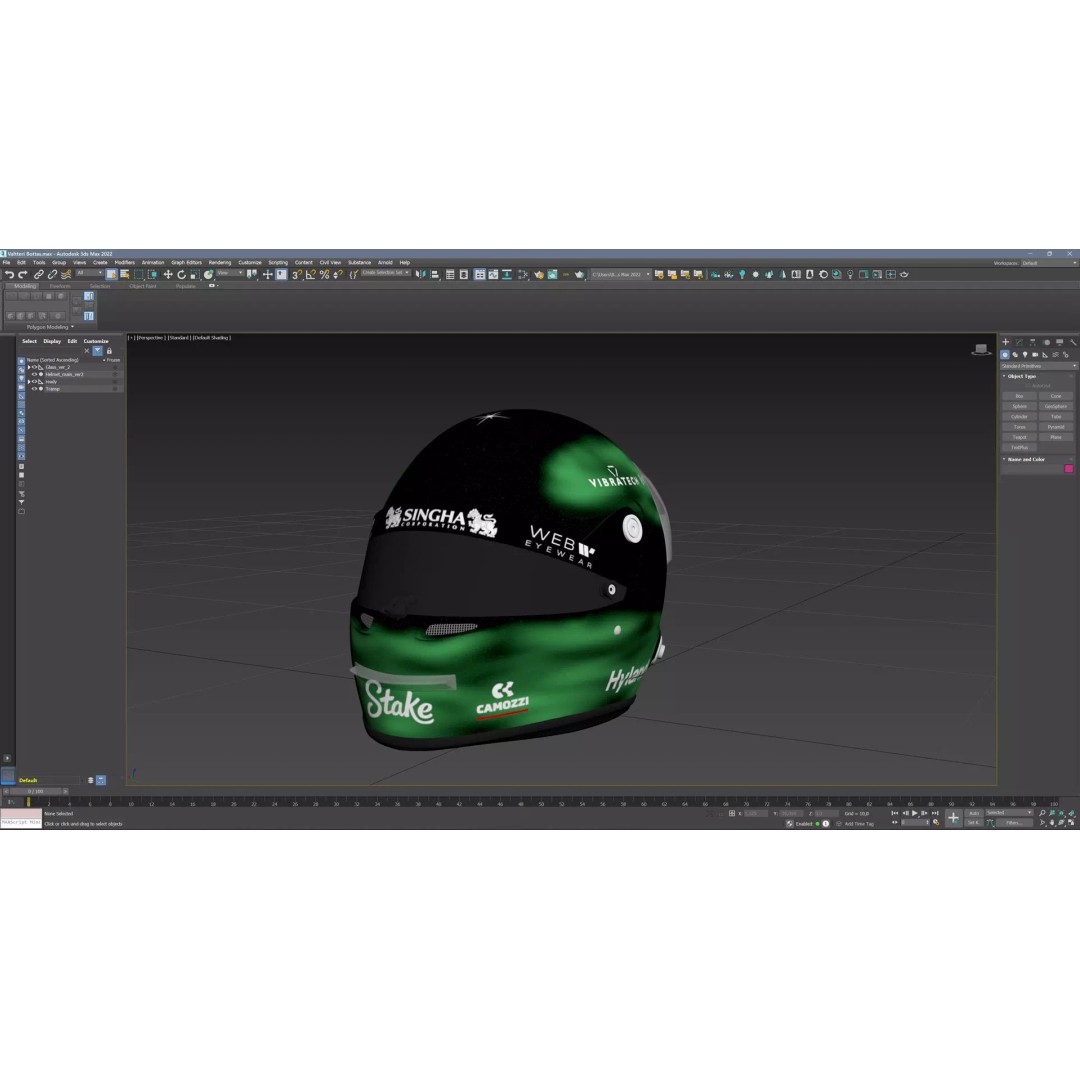Collapse the Object Type rollout

pyautogui.click(x=1021, y=376)
